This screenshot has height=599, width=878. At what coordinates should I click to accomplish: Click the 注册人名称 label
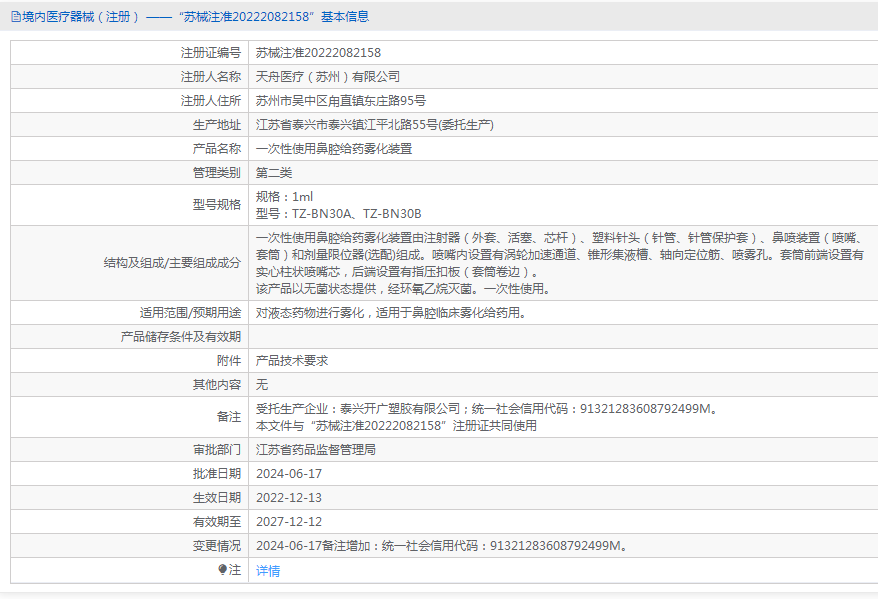tap(211, 77)
